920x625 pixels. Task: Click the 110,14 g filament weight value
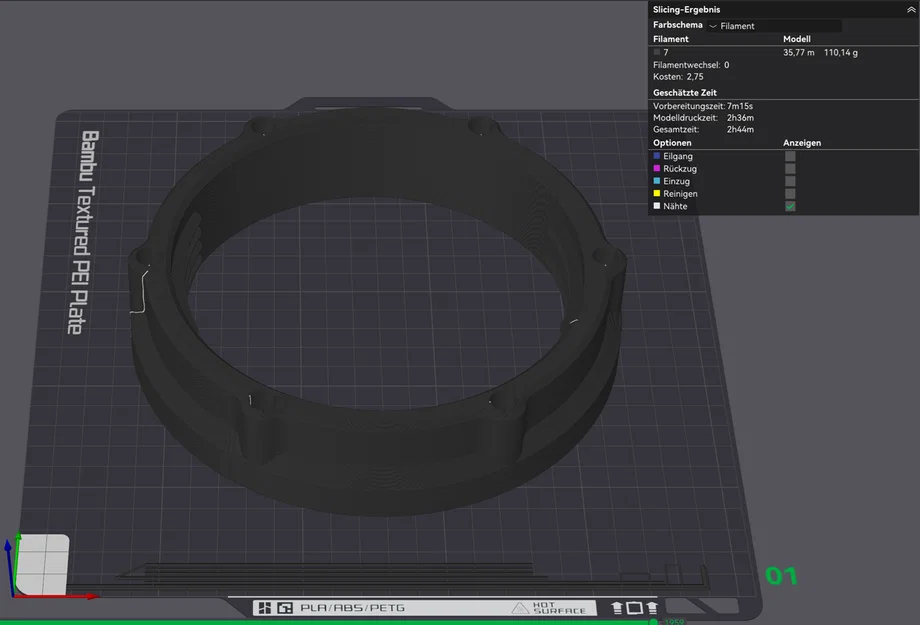click(x=841, y=52)
